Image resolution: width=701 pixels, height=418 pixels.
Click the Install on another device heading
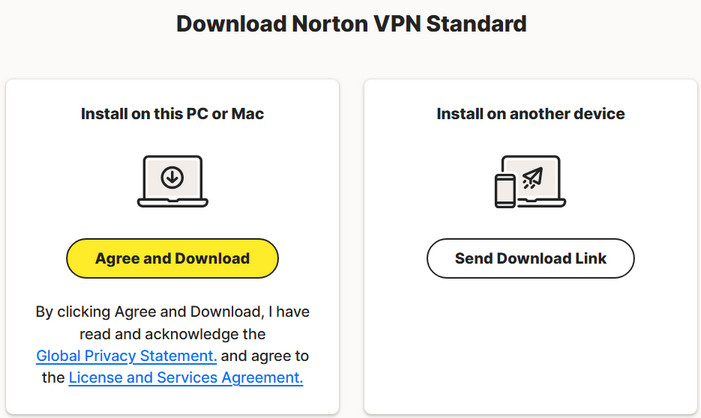(530, 114)
